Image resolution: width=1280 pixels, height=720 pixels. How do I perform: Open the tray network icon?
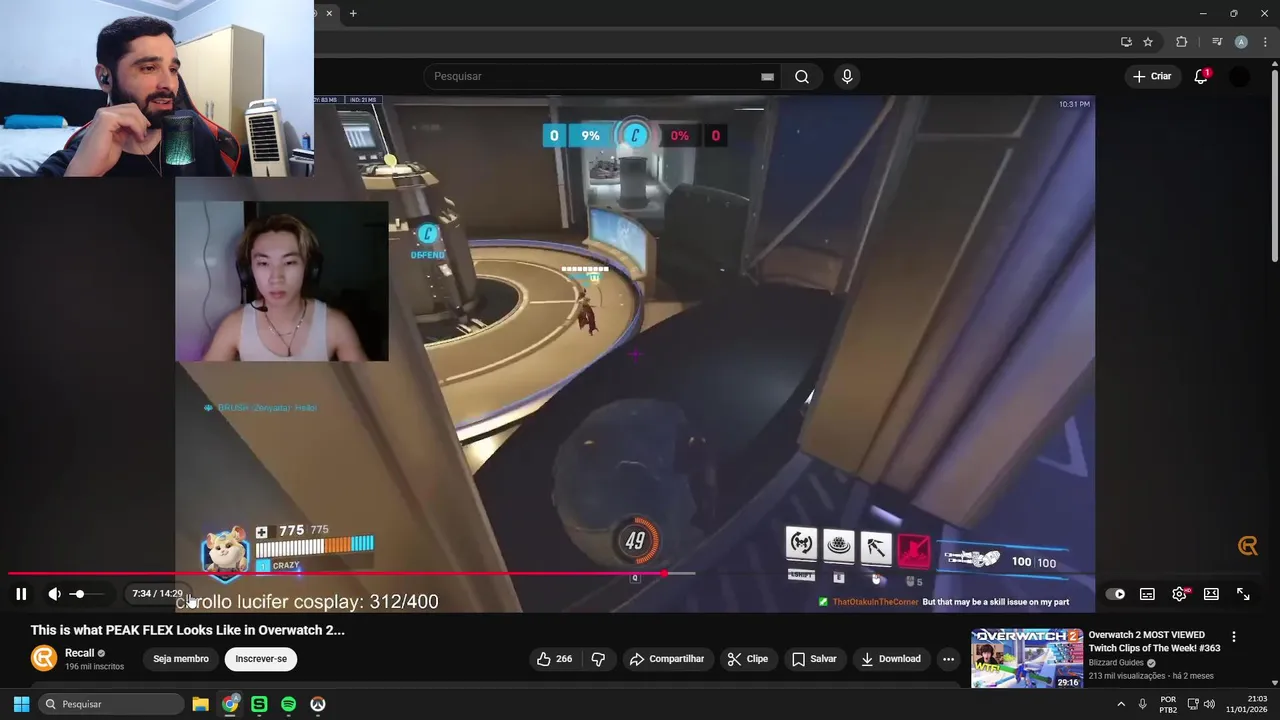coord(1192,704)
